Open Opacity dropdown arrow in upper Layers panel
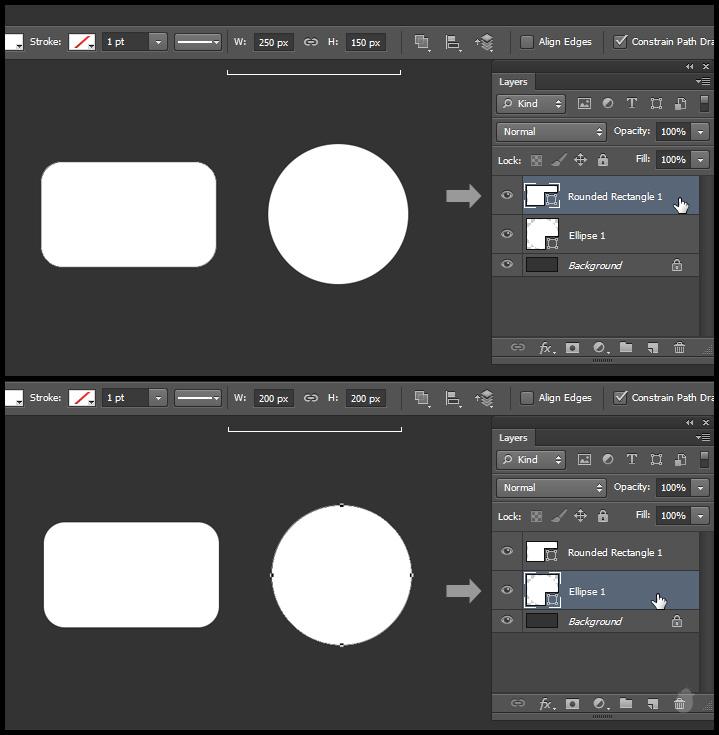 700,132
